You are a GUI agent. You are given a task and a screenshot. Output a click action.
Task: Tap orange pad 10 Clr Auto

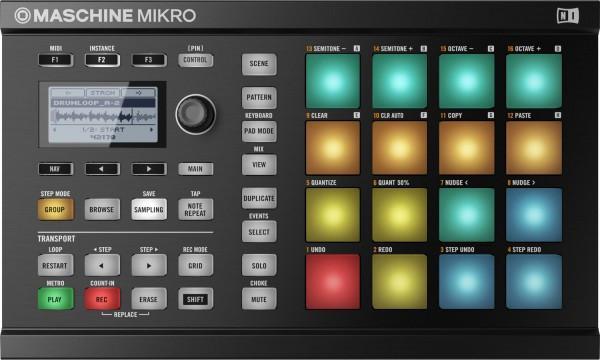(399, 148)
